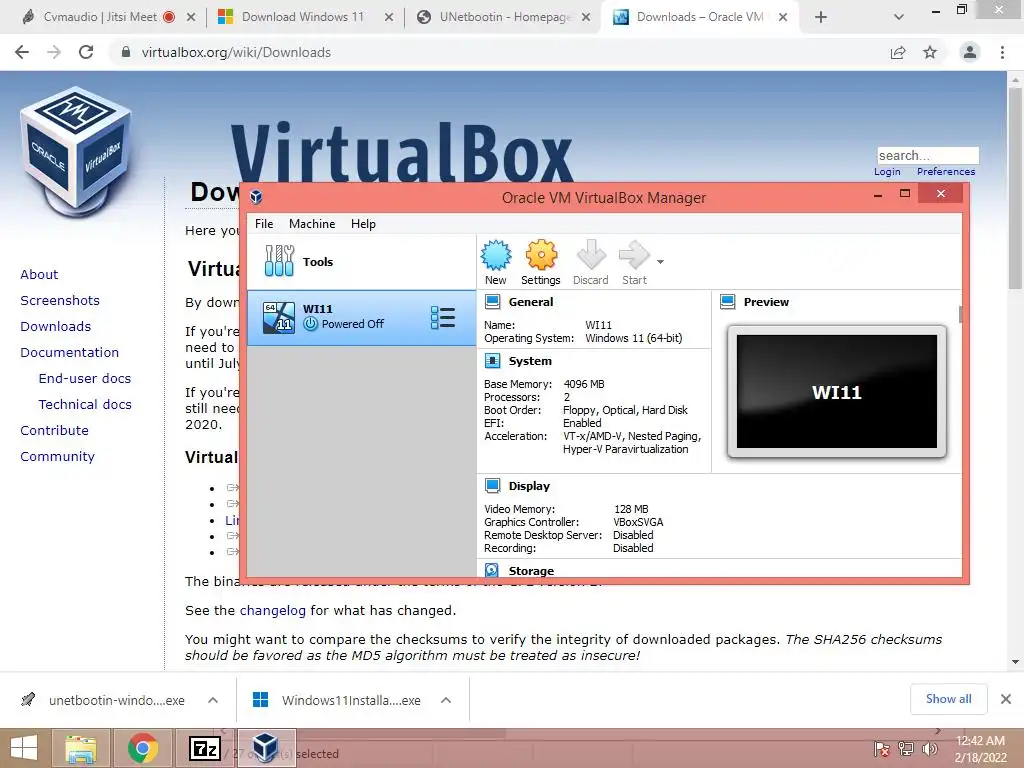Expand unetbootin download options chevron
Viewport: 1024px width, 768px height.
click(213, 700)
